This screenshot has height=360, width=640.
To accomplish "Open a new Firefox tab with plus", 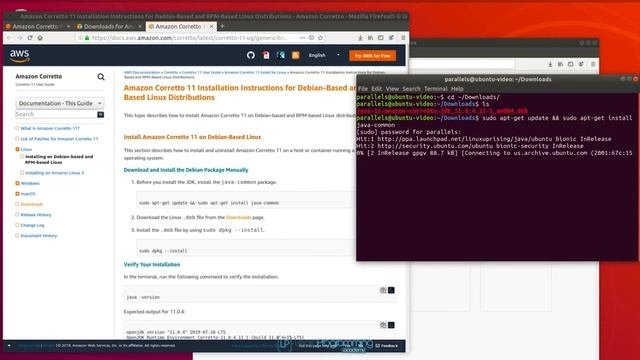I will click(x=222, y=26).
